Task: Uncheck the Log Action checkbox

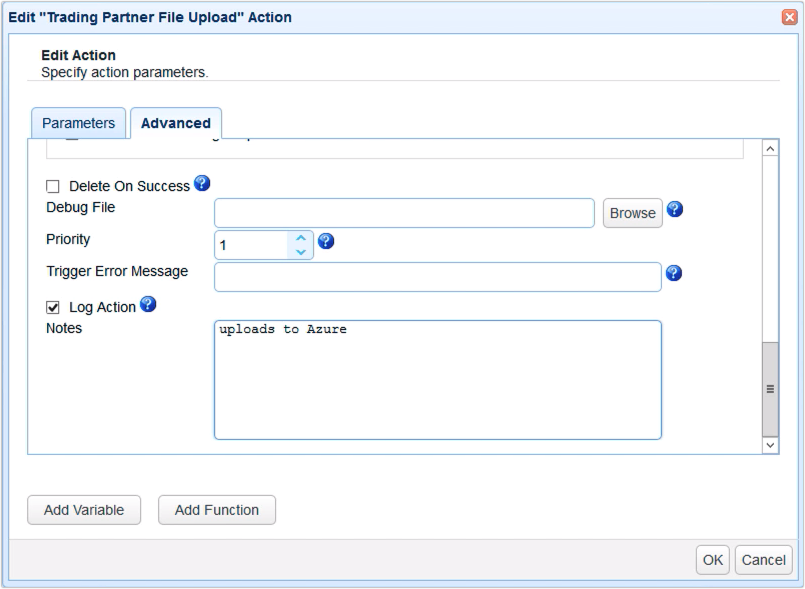Action: 54,307
